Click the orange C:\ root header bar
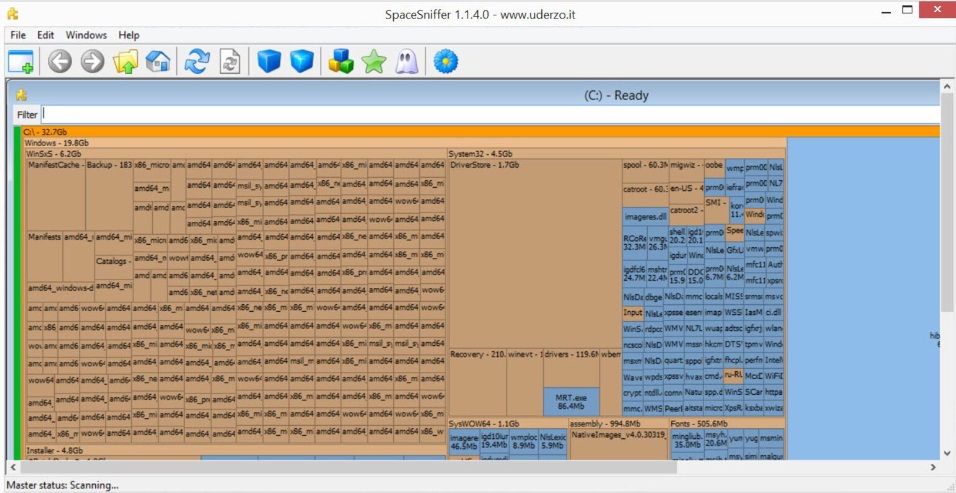 pos(480,131)
